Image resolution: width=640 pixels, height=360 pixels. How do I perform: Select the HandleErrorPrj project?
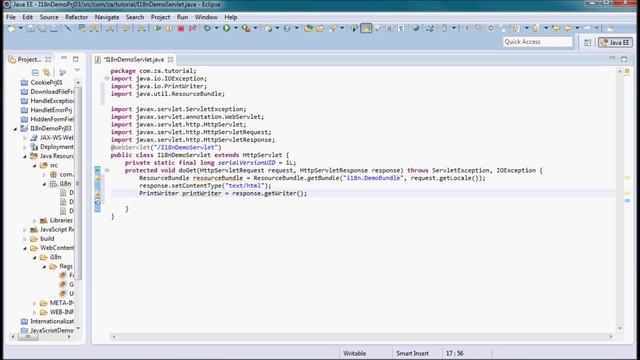[51, 110]
